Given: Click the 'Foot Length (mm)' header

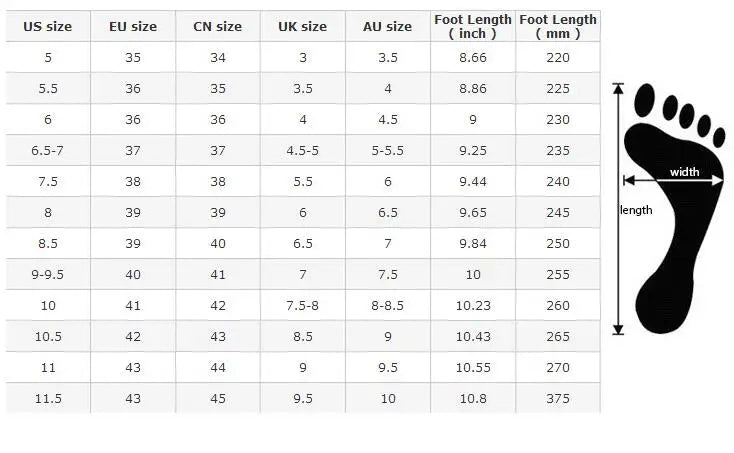Looking at the screenshot, I should point(558,27).
